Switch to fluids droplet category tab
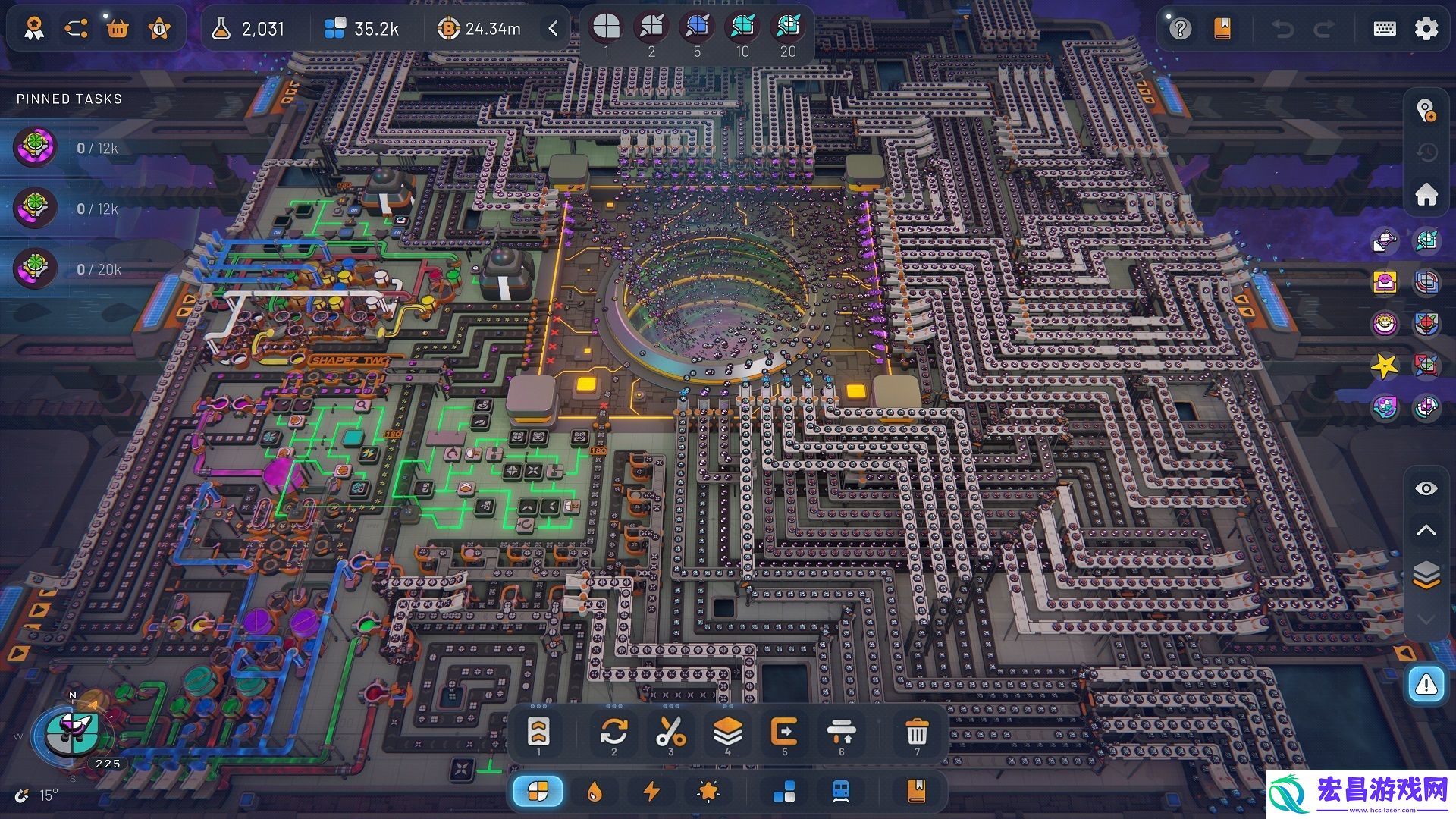Screen dimensions: 1456x819 (595, 792)
